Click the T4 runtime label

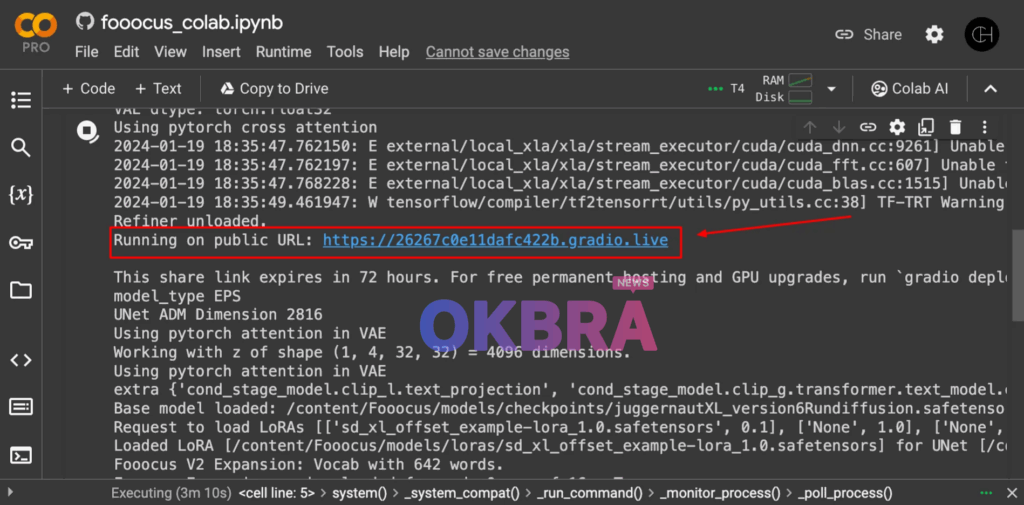click(x=737, y=89)
